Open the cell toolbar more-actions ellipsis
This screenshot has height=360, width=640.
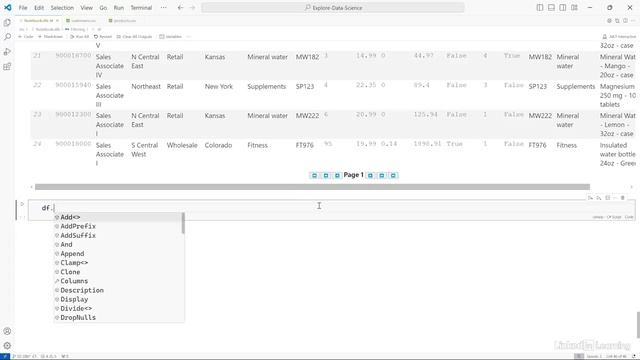click(x=615, y=198)
